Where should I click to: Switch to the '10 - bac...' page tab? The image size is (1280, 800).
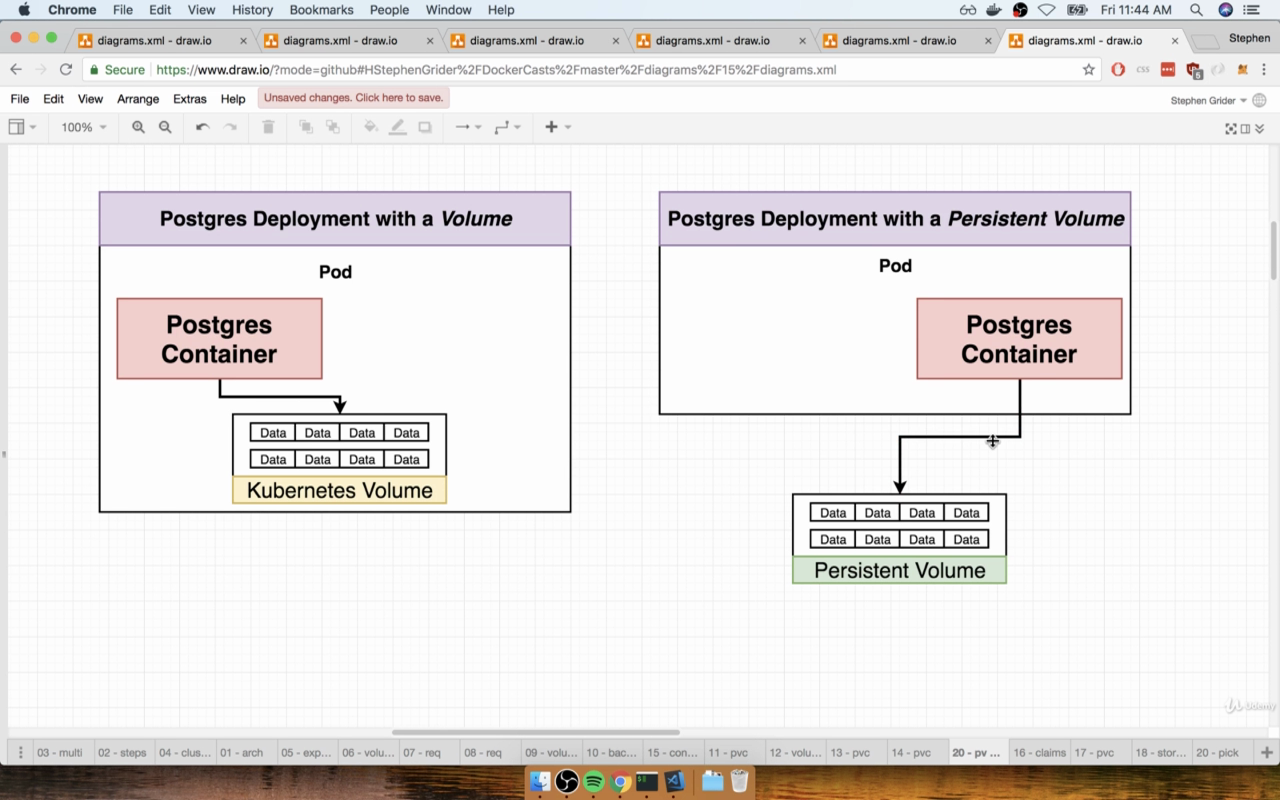click(611, 752)
